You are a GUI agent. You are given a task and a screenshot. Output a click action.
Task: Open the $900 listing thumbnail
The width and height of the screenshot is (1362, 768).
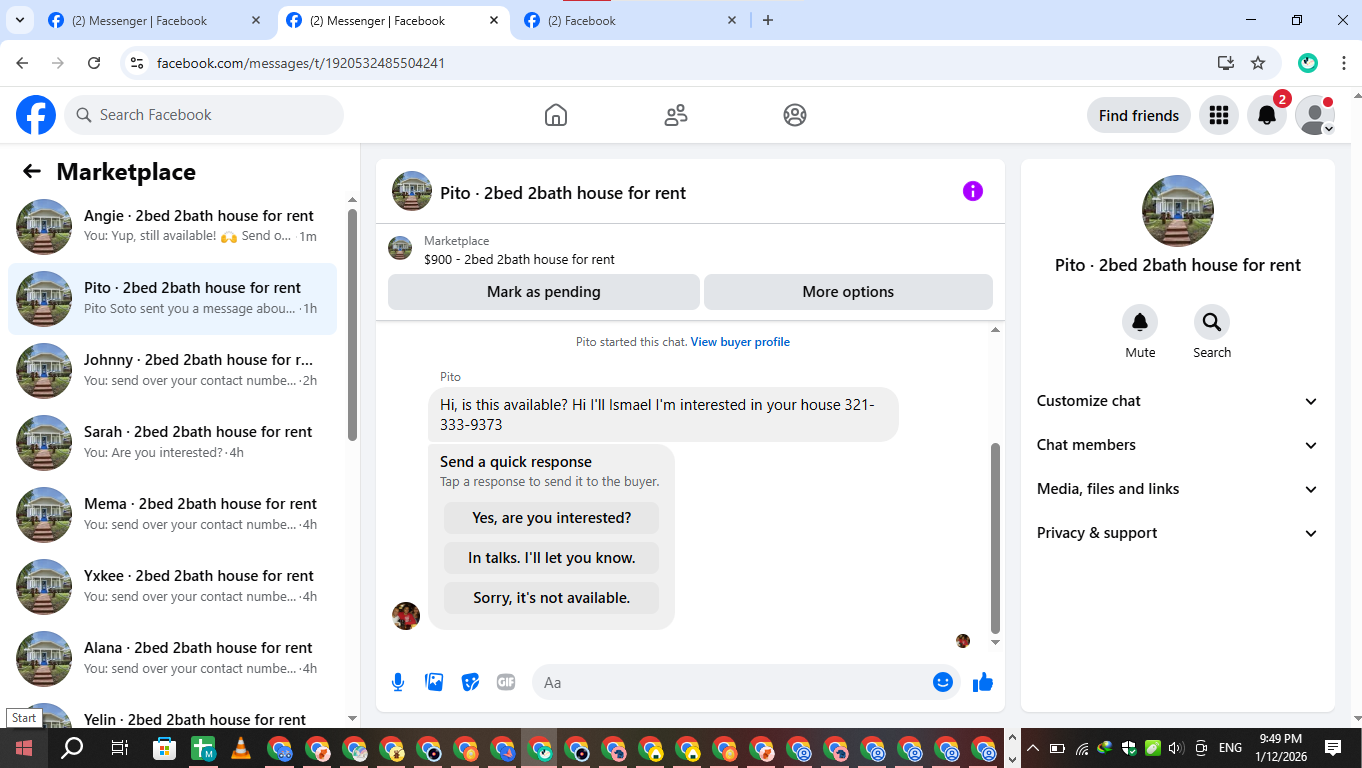[x=400, y=248]
